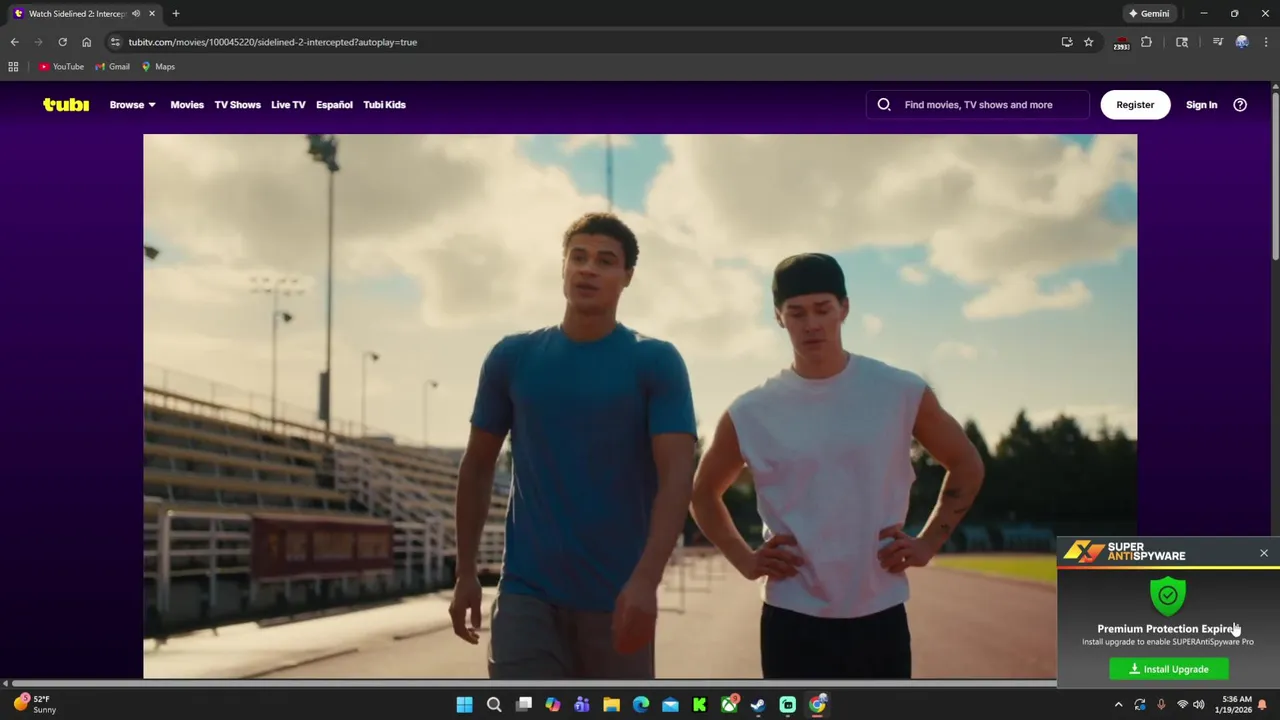Viewport: 1280px width, 720px height.
Task: Open the Extensions puzzle icon
Action: click(x=1147, y=42)
